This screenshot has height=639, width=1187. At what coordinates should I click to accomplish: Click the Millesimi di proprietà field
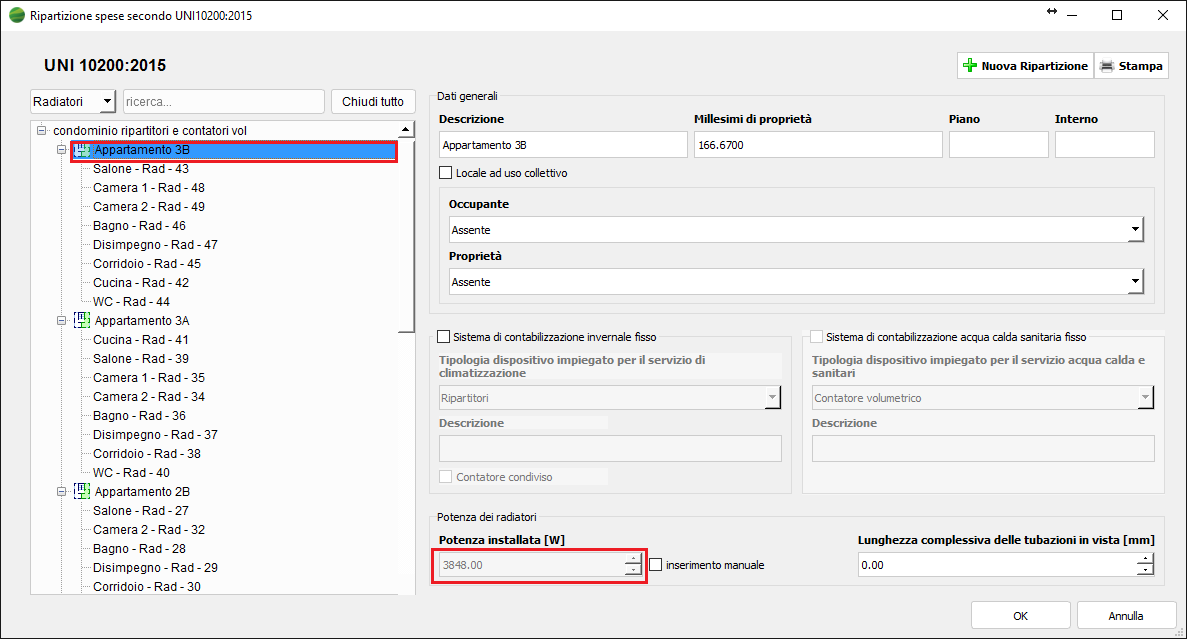pyautogui.click(x=817, y=145)
